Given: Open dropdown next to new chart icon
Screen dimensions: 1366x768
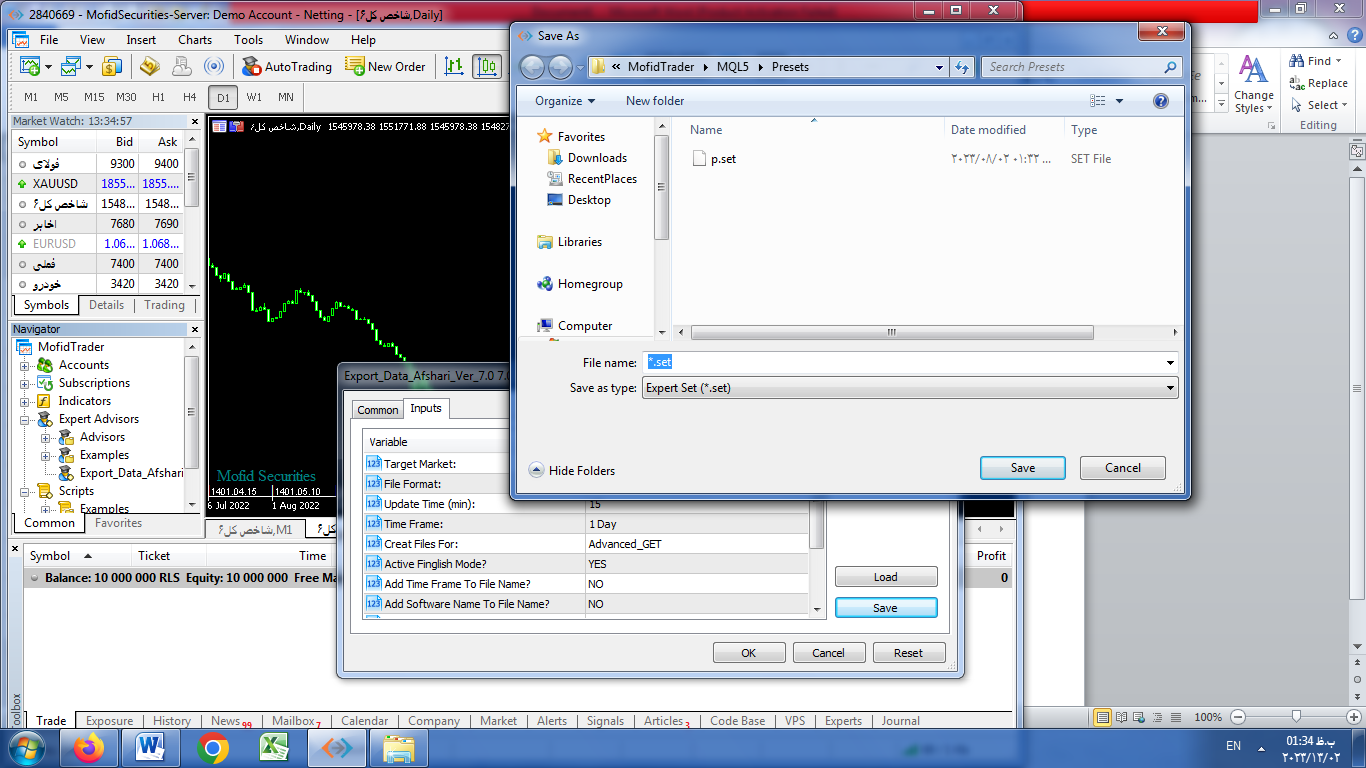Looking at the screenshot, I should [x=47, y=66].
